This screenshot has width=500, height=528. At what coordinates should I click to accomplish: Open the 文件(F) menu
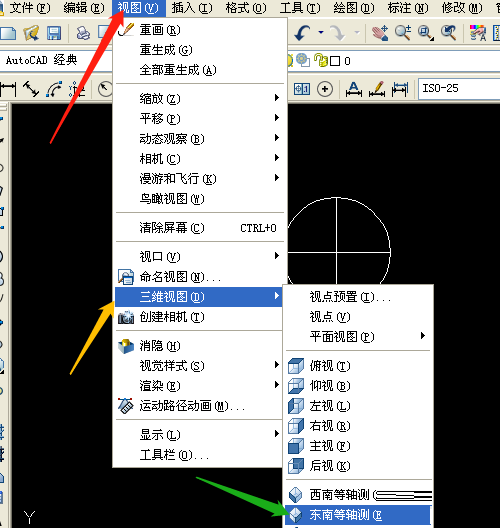(30, 7)
